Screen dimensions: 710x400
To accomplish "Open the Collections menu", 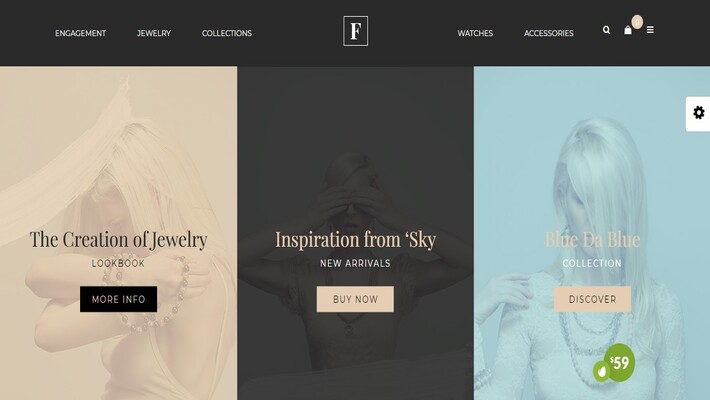I will pyautogui.click(x=227, y=34).
